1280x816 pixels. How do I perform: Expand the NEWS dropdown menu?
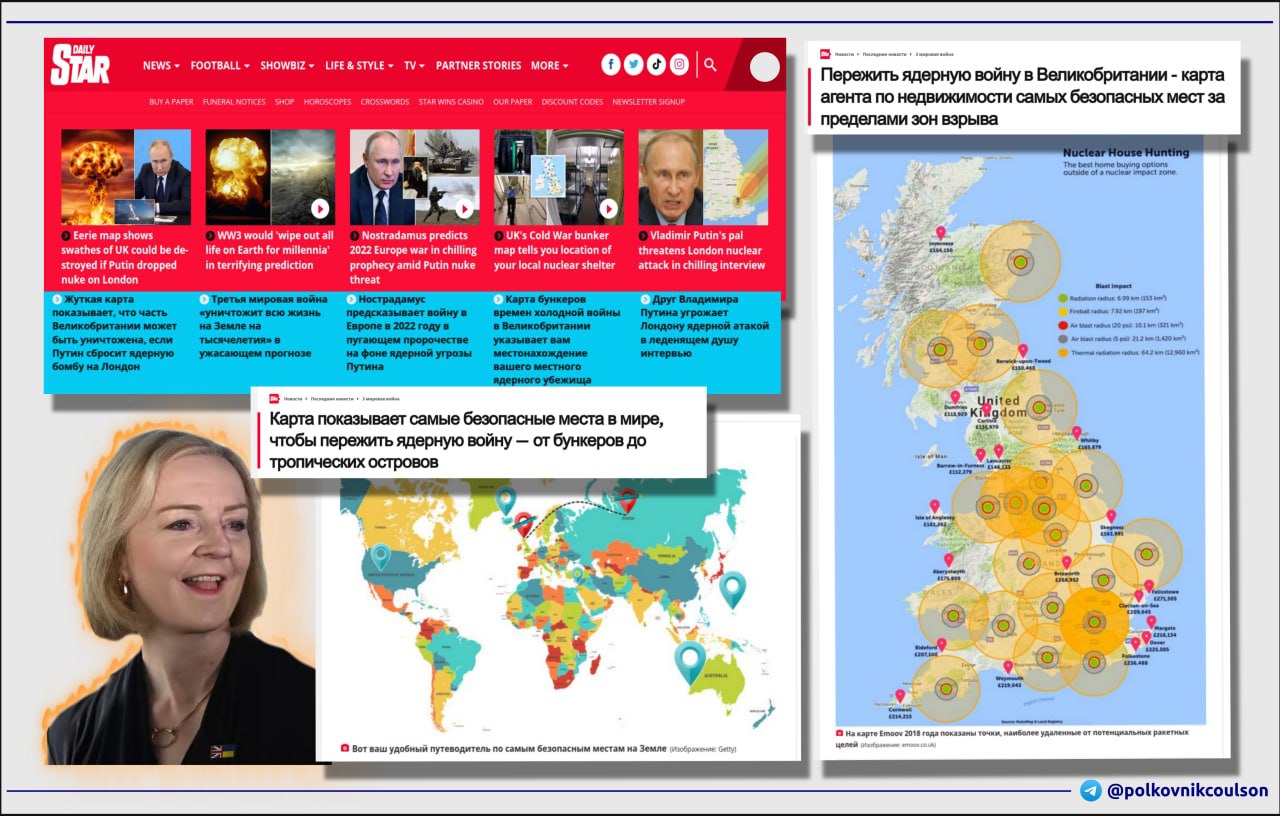click(161, 65)
